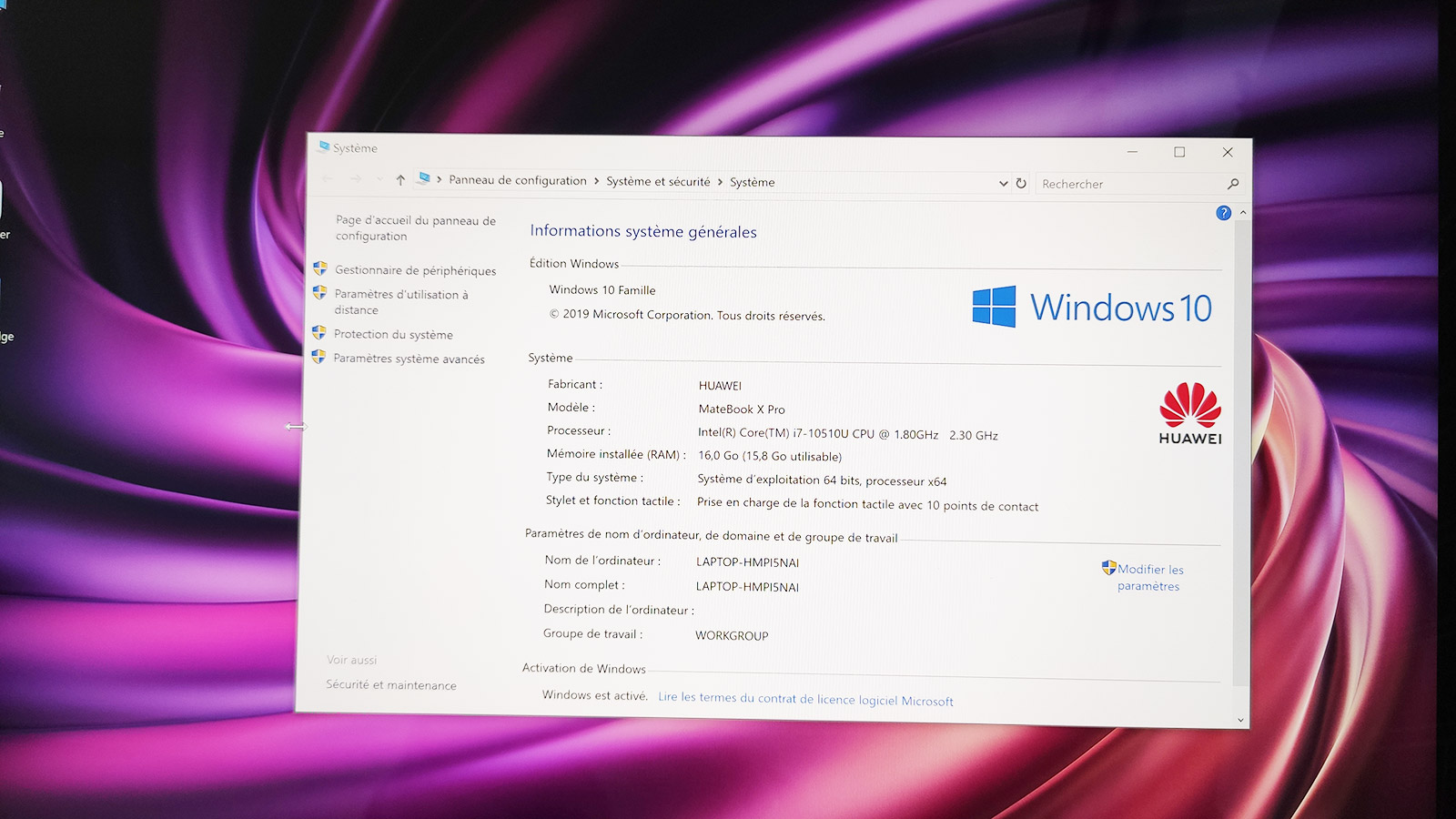
Task: Minimize the Système window
Action: [x=1133, y=151]
